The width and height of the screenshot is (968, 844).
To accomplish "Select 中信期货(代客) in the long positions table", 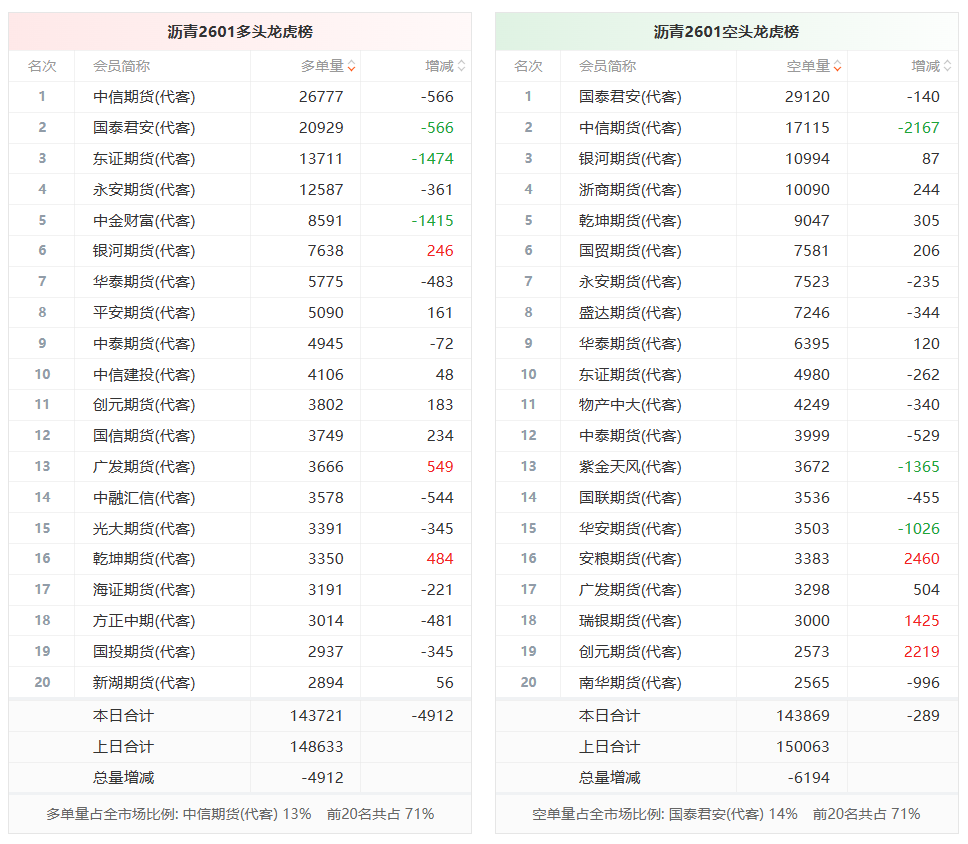I will point(144,97).
